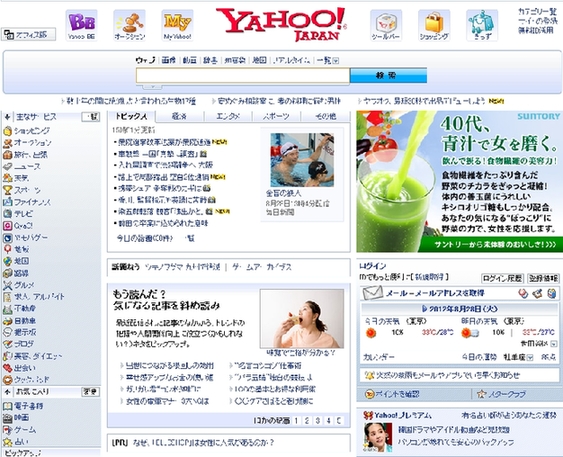Click the e-book icon under favorites
Image resolution: width=563 pixels, height=457 pixels.
tap(8, 406)
